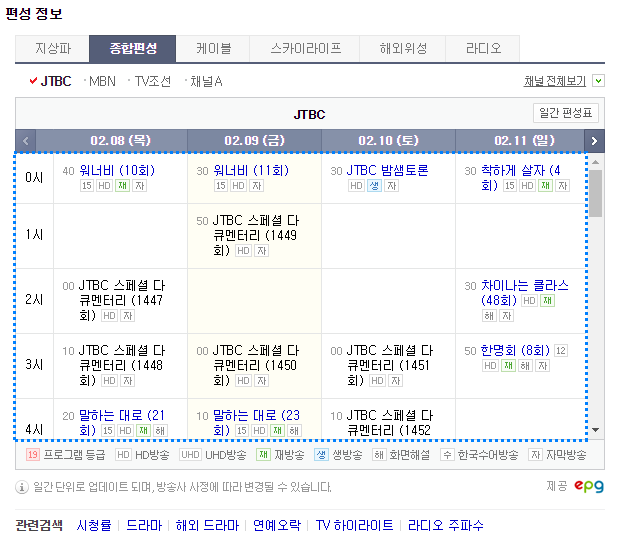
Task: Click the HD방송 legend icon
Action: coord(123,455)
